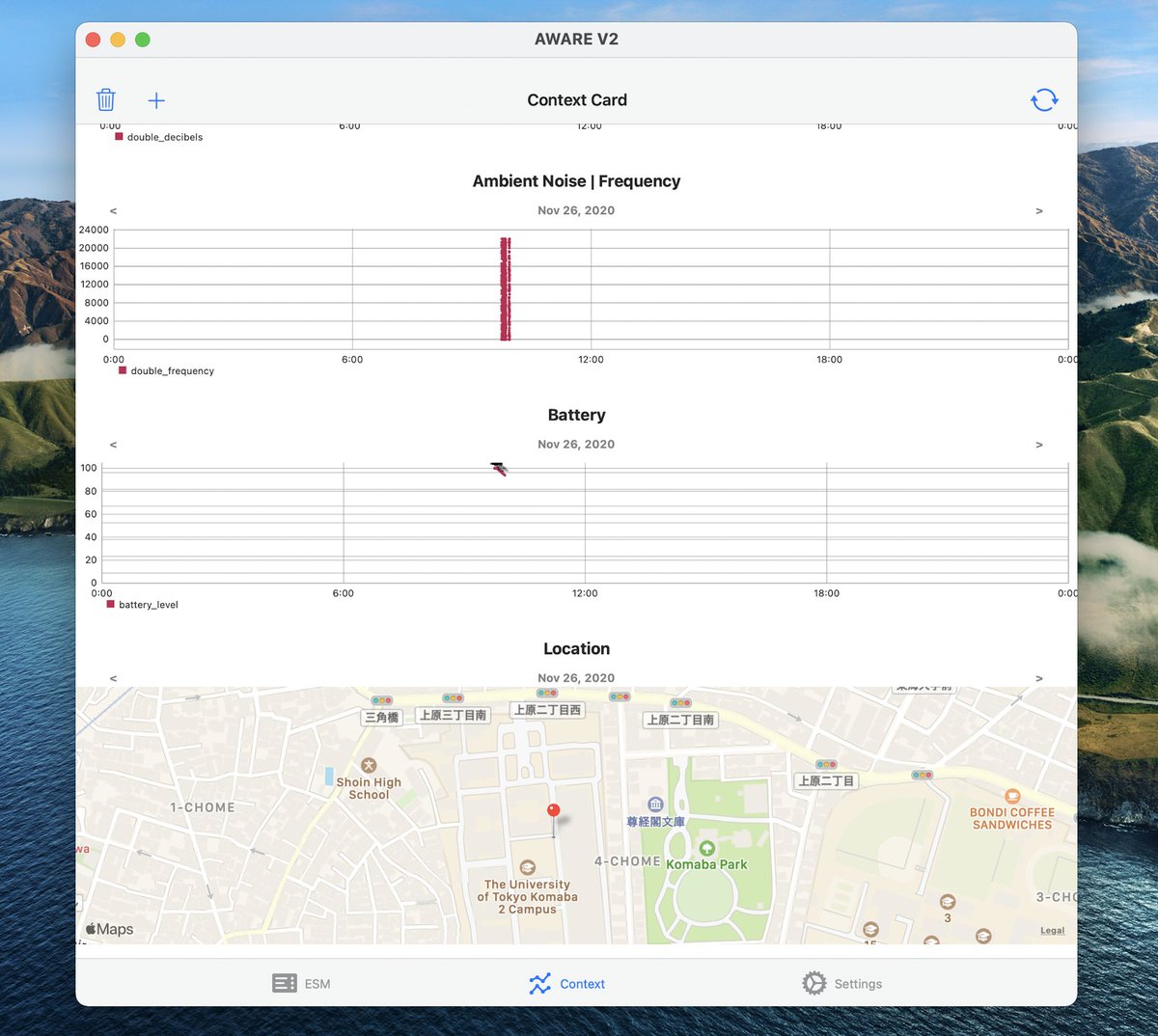
Task: Click the data spike in the Ambient Noise chart
Action: coord(506,286)
